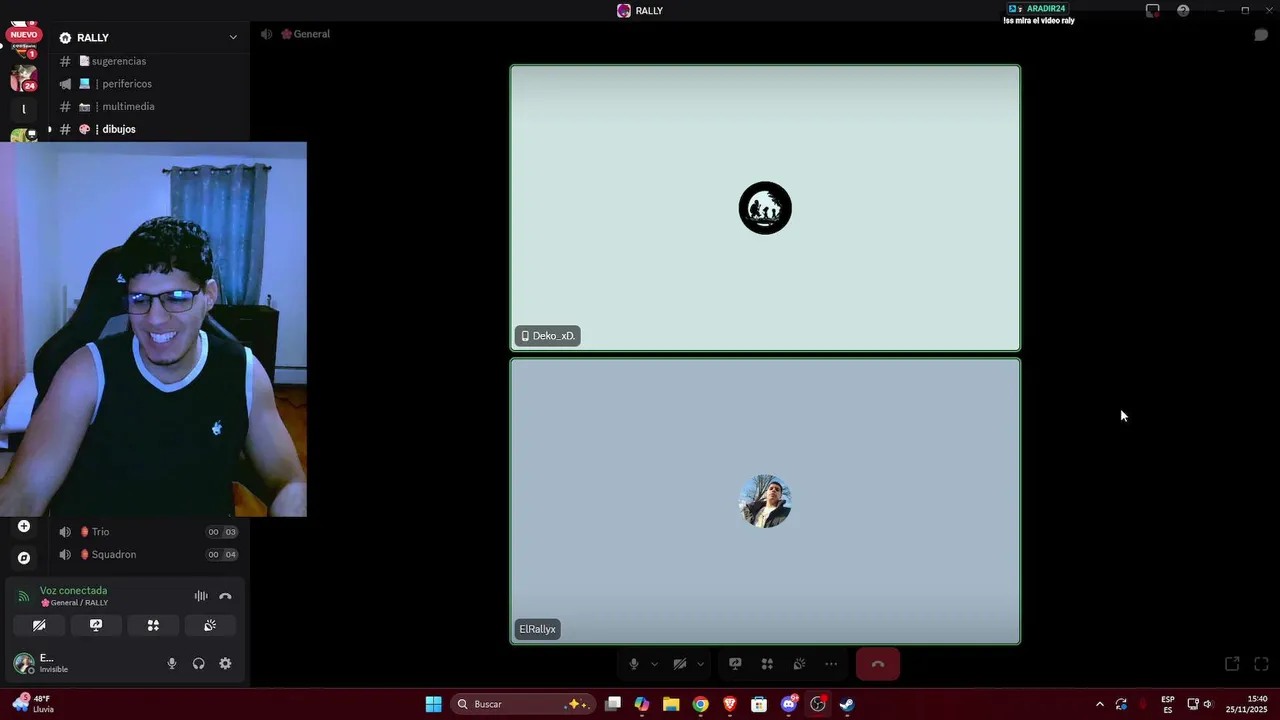
Task: Deafen audio with the headphones icon
Action: click(x=199, y=663)
